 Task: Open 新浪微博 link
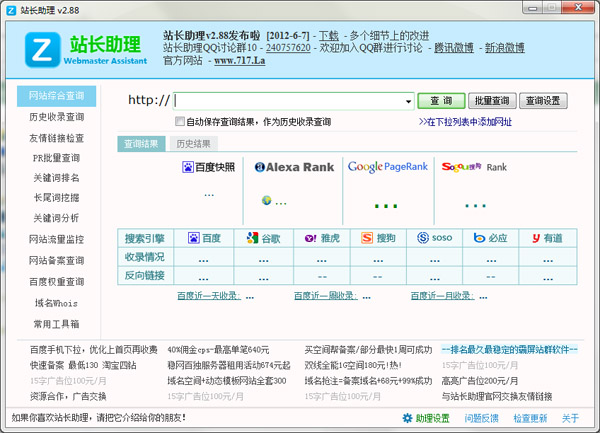[x=505, y=48]
